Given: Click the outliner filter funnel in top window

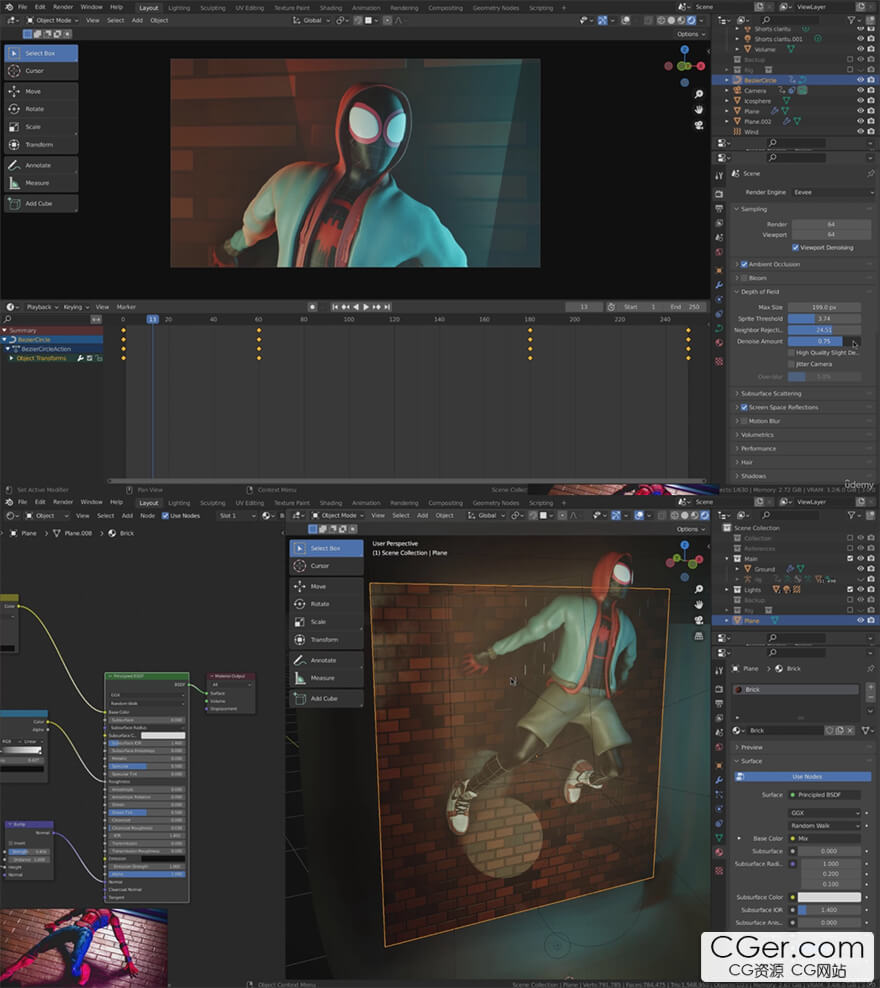Looking at the screenshot, I should (x=852, y=20).
